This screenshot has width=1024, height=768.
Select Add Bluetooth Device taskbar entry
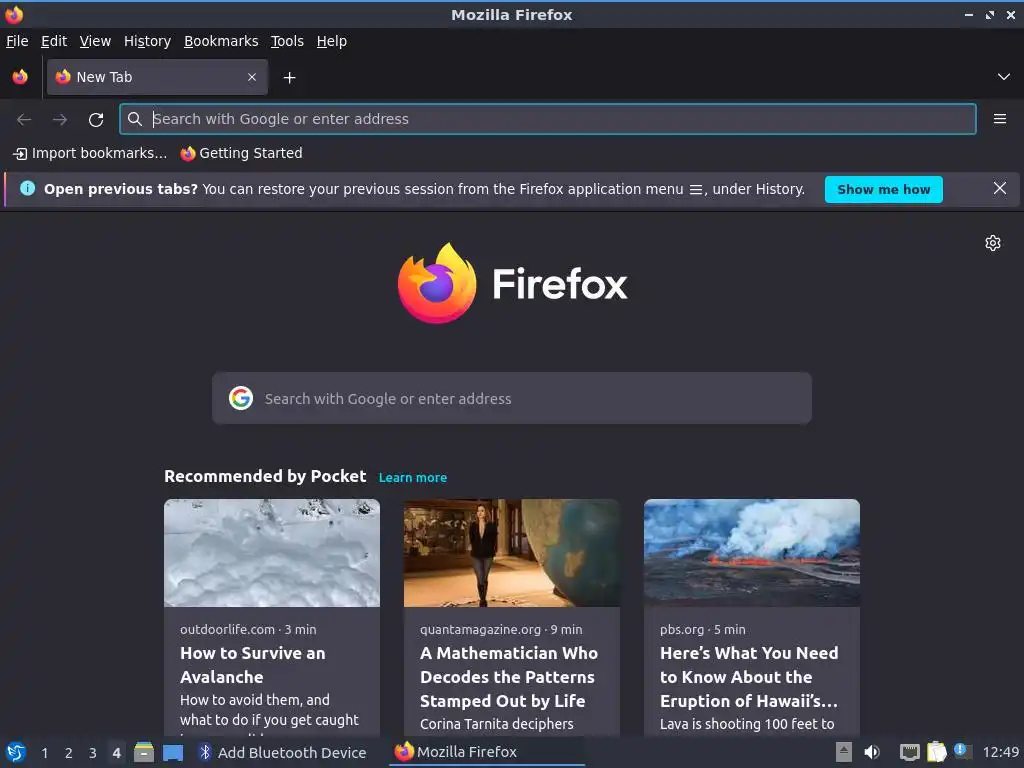[x=282, y=752]
